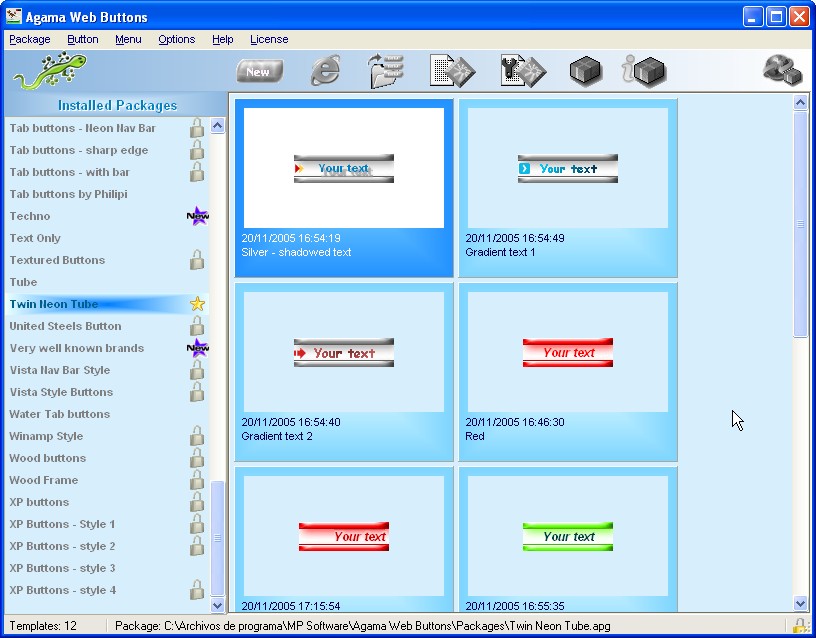Viewport: 816px width, 638px height.
Task: Select the Silver - shadowed text template
Action: (344, 188)
